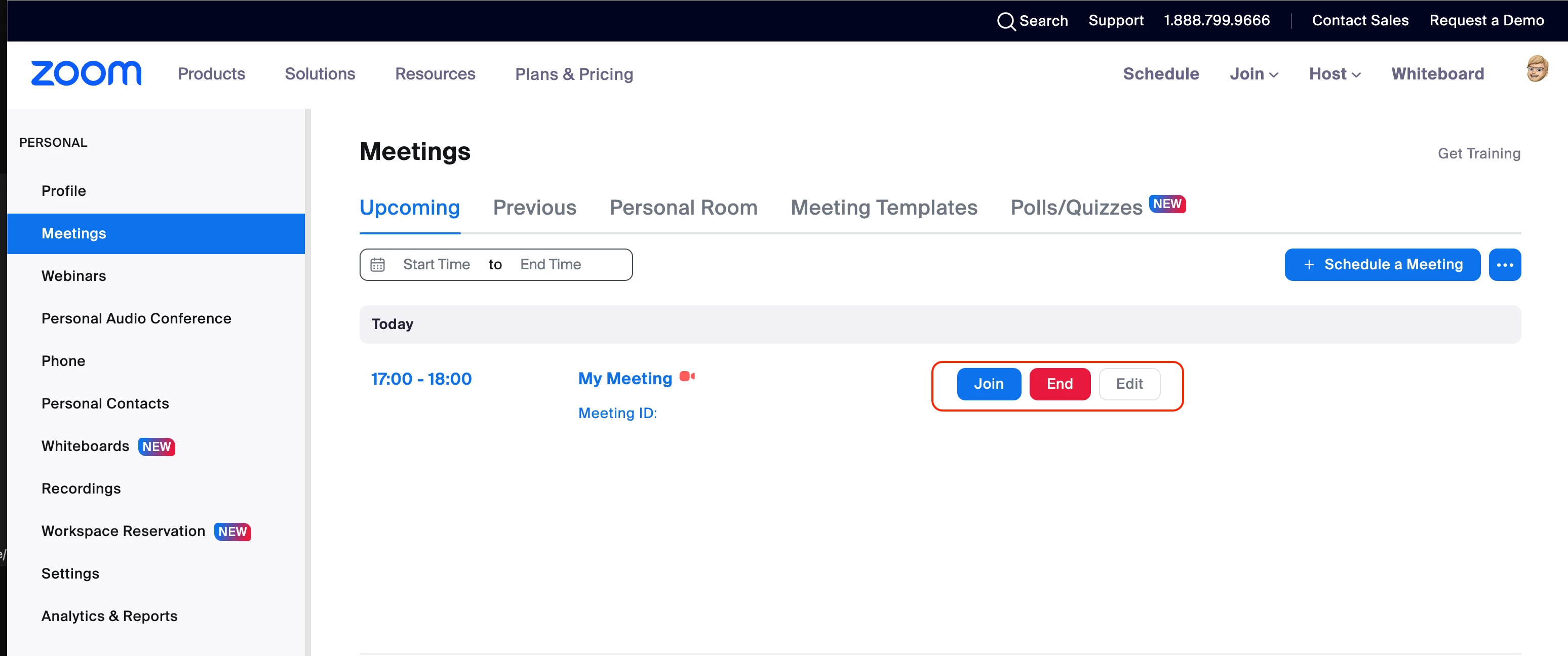Screen dimensions: 1568x656
Task: Click the red recording camera icon
Action: (x=687, y=377)
